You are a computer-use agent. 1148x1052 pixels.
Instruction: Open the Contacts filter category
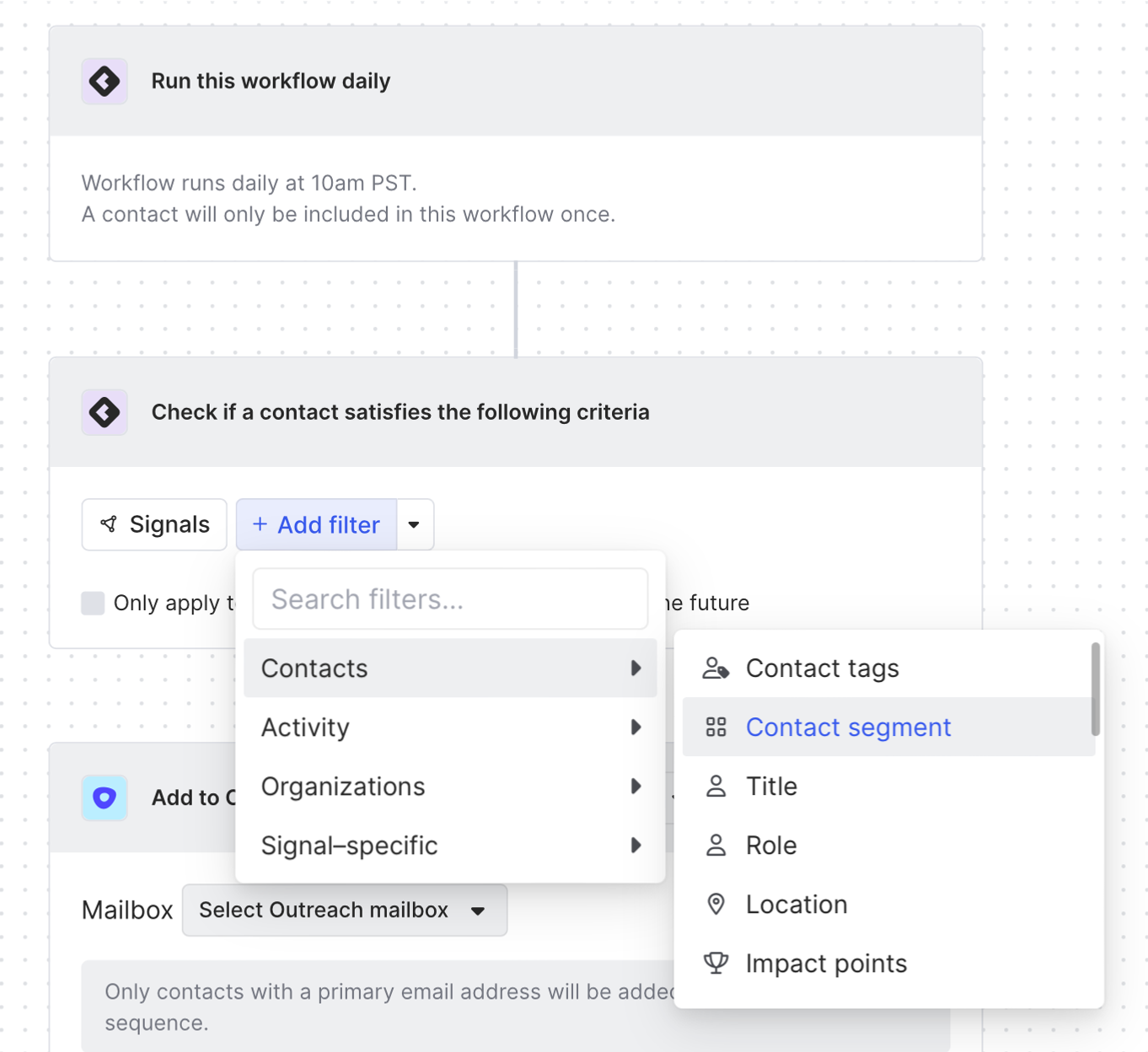click(x=450, y=668)
